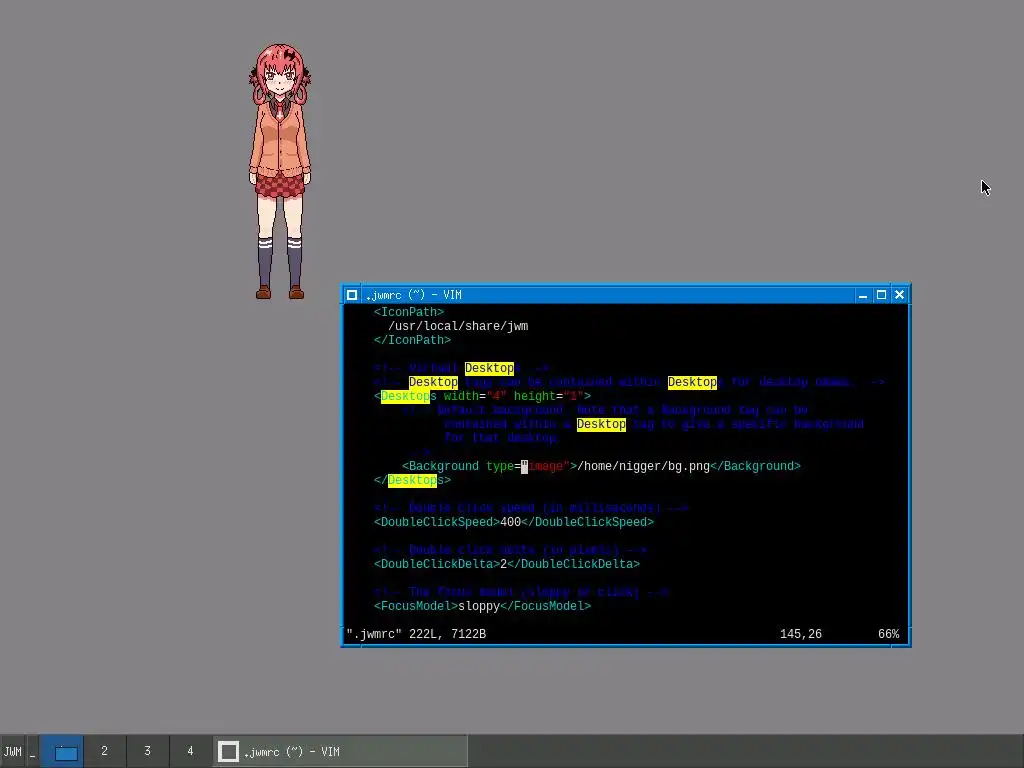Click the opening <DoubleClickDelta> tag
1024x768 pixels.
click(437, 564)
